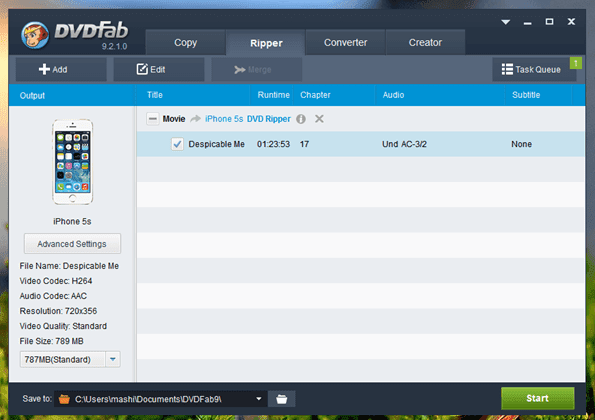Click the Video Codec: H264 text
The height and width of the screenshot is (420, 595).
coord(56,281)
